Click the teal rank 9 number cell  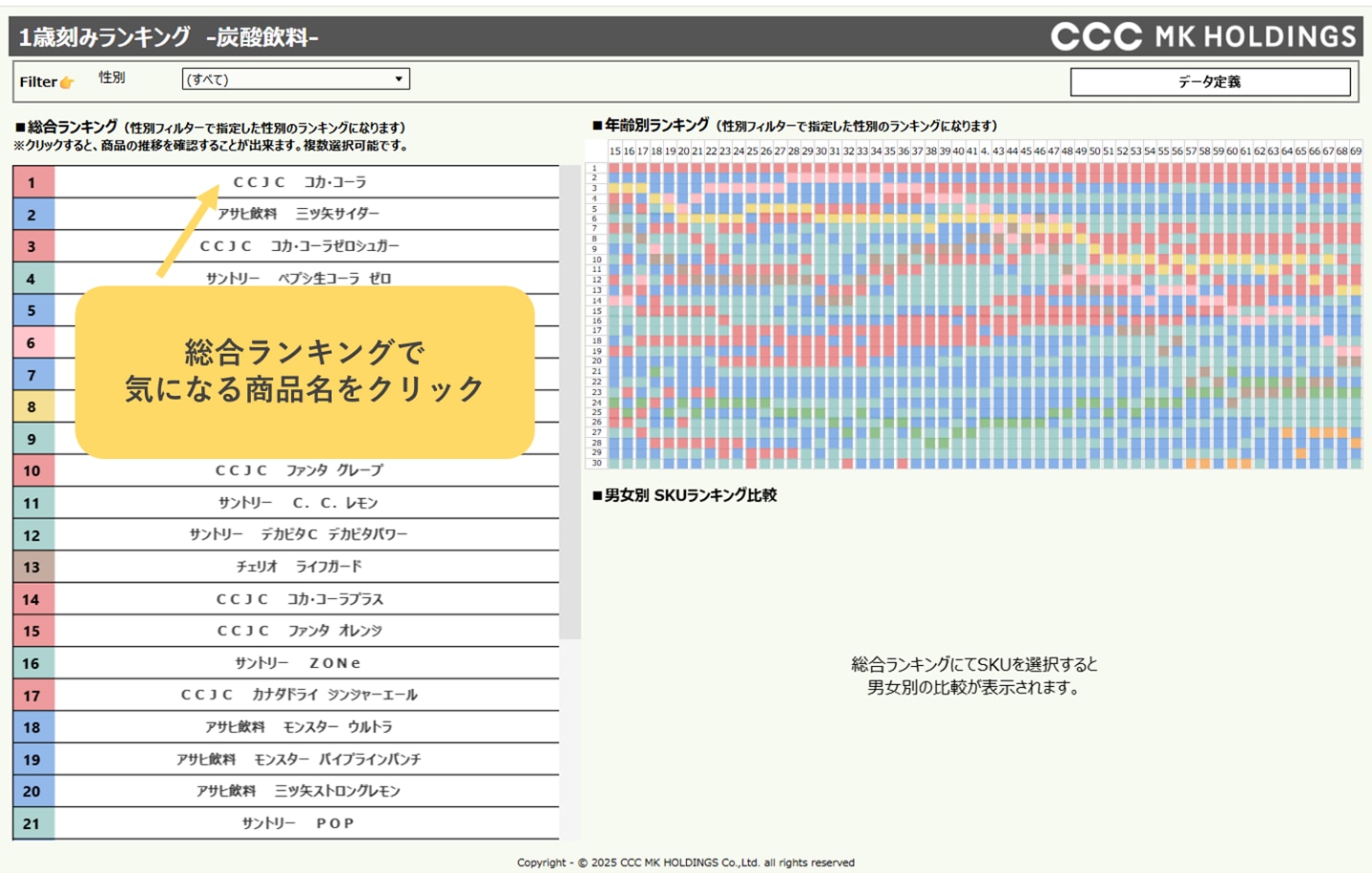click(33, 439)
